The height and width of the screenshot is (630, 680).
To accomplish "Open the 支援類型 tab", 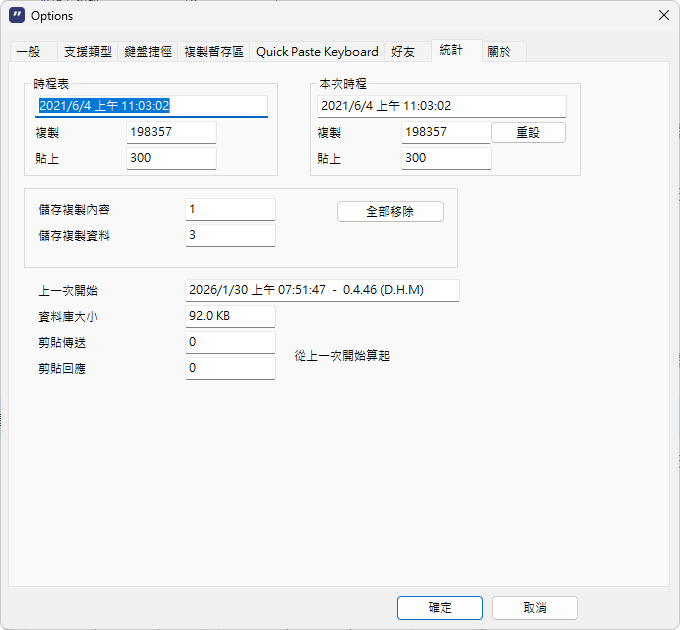I will point(87,51).
